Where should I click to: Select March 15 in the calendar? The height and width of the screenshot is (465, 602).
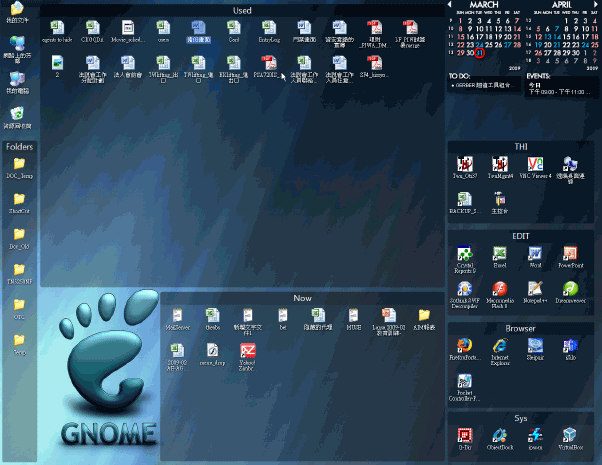pos(461,37)
